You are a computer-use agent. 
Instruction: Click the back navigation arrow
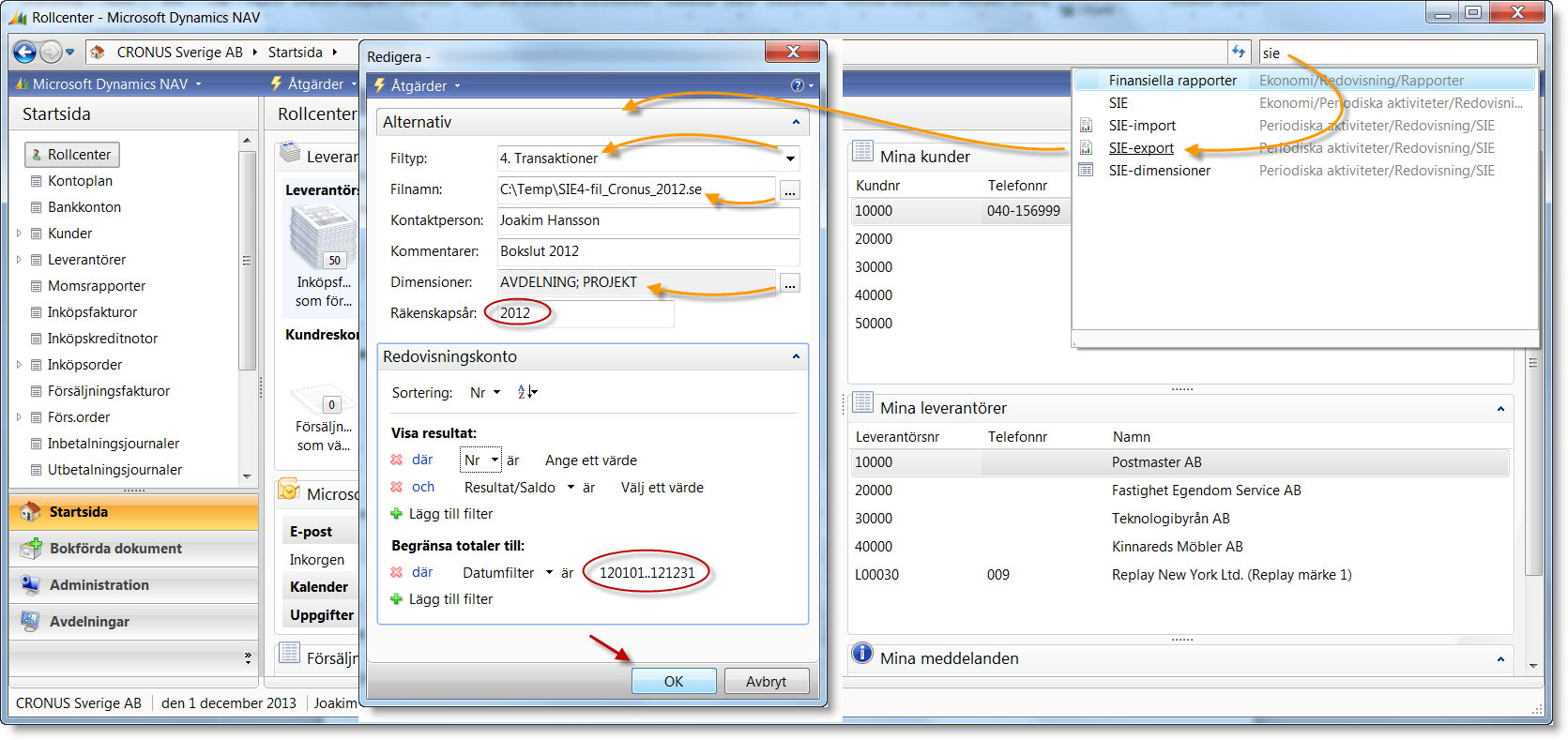tap(25, 53)
